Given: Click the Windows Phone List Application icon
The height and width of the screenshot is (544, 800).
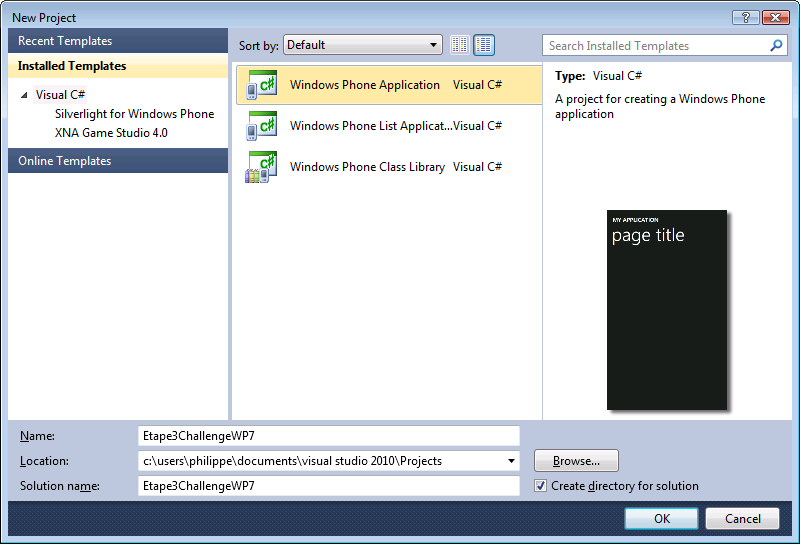Looking at the screenshot, I should pyautogui.click(x=261, y=126).
